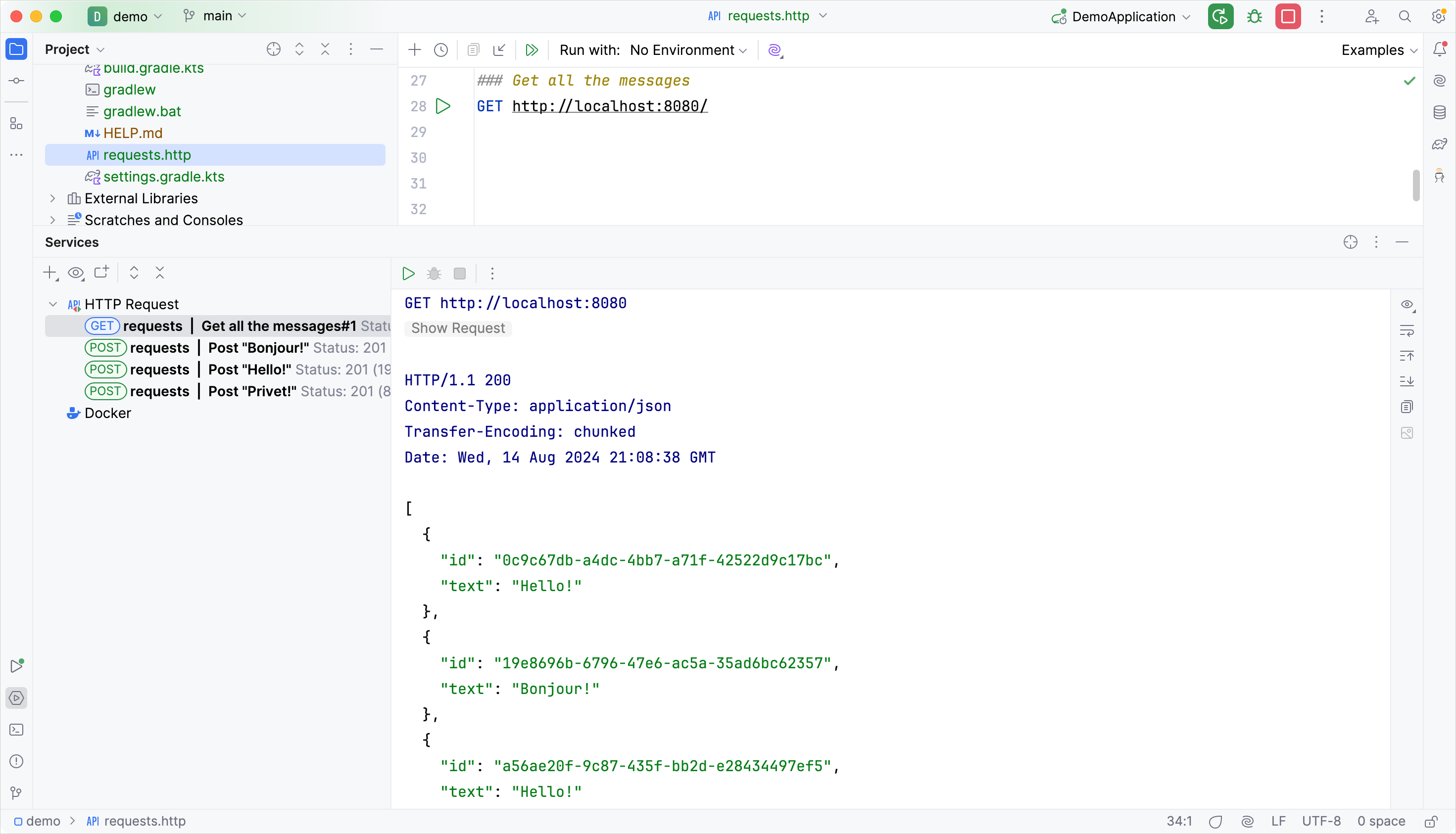The image size is (1456, 834).
Task: Show more tool windows ellipsis
Action: 17,155
